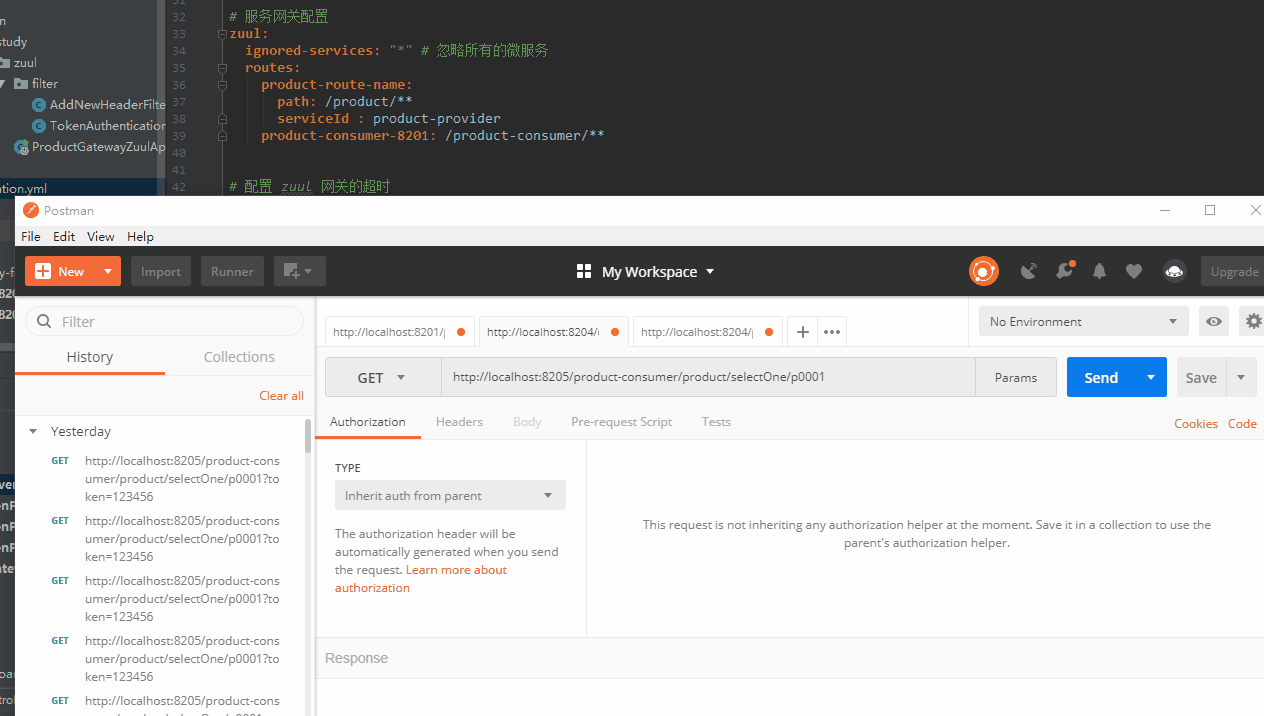Click the heart icon in Postman header
Viewport: 1264px width, 716px height.
[x=1134, y=271]
